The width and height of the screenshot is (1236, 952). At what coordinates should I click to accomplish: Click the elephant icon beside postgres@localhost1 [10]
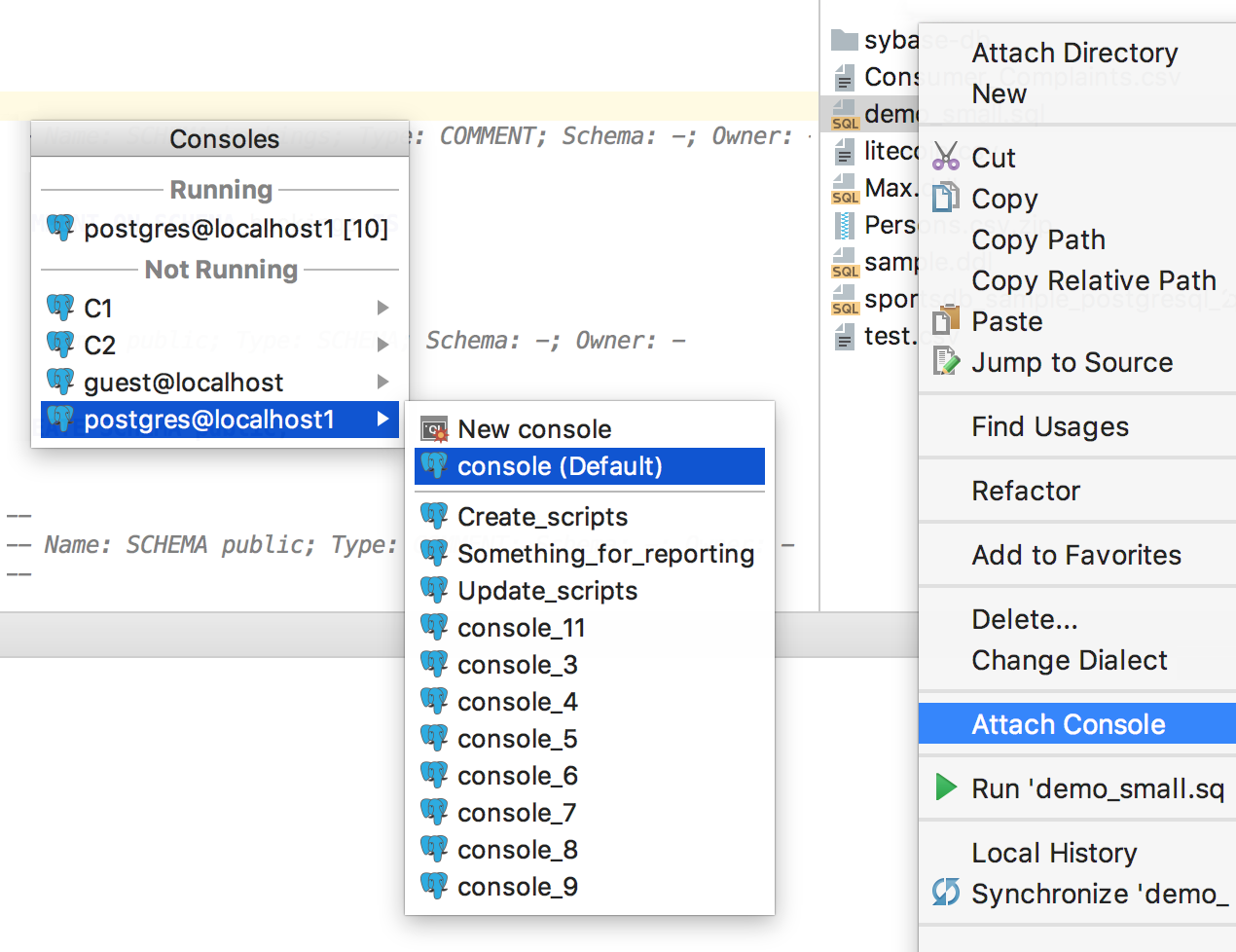coord(60,229)
